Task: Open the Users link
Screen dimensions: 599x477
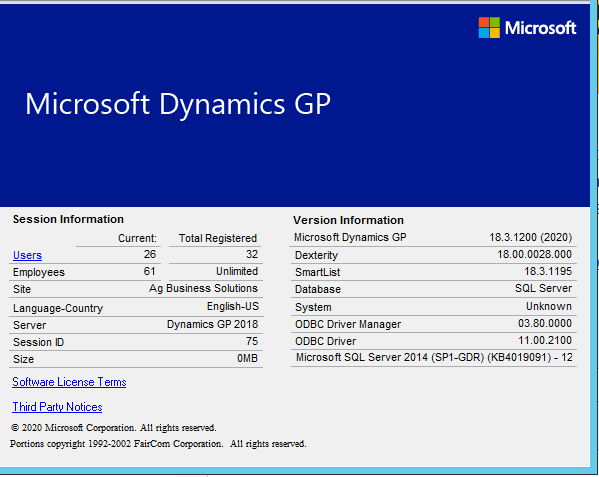Action: [x=27, y=255]
